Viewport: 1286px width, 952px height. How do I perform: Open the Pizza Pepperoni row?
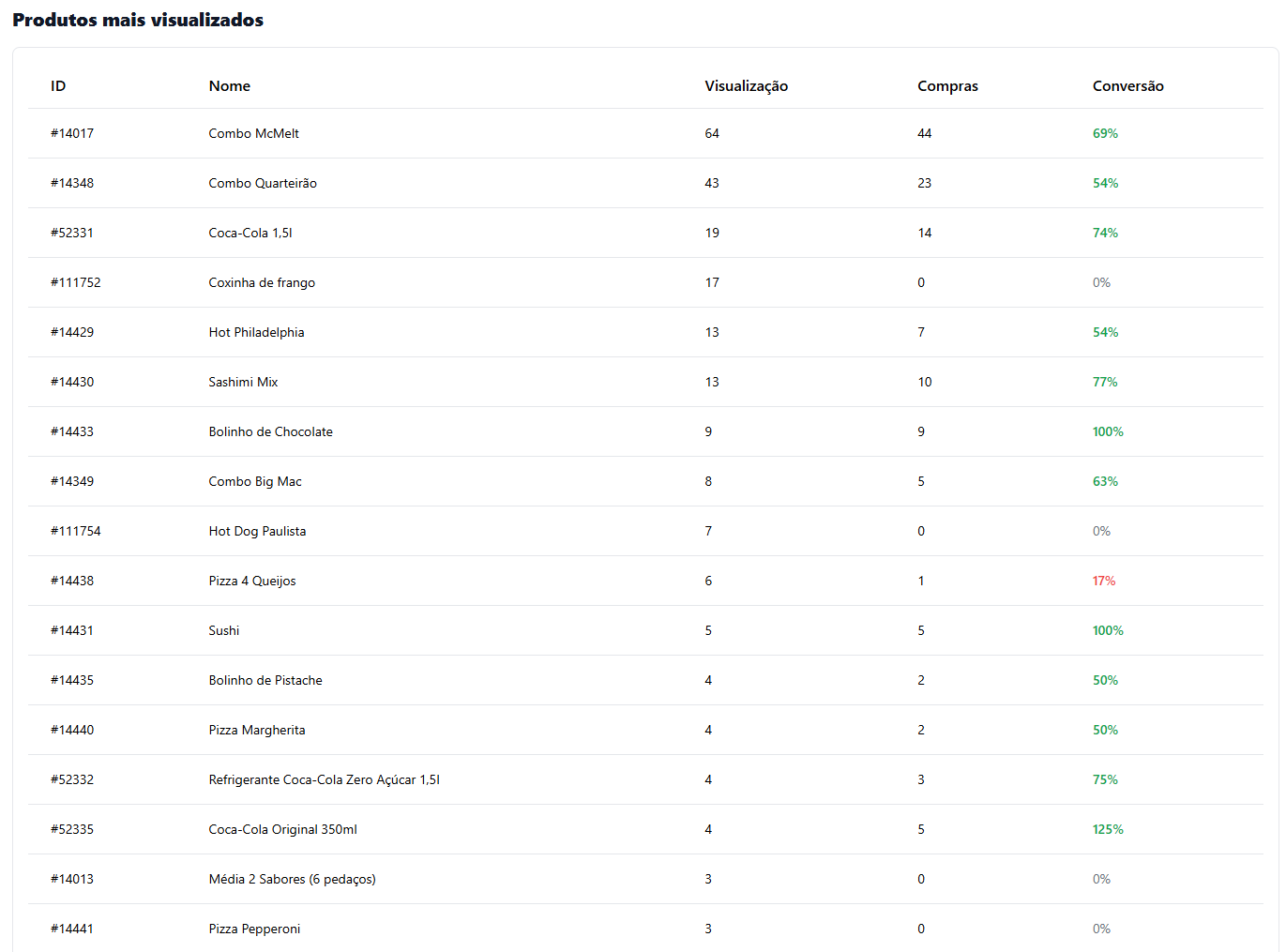[x=254, y=929]
